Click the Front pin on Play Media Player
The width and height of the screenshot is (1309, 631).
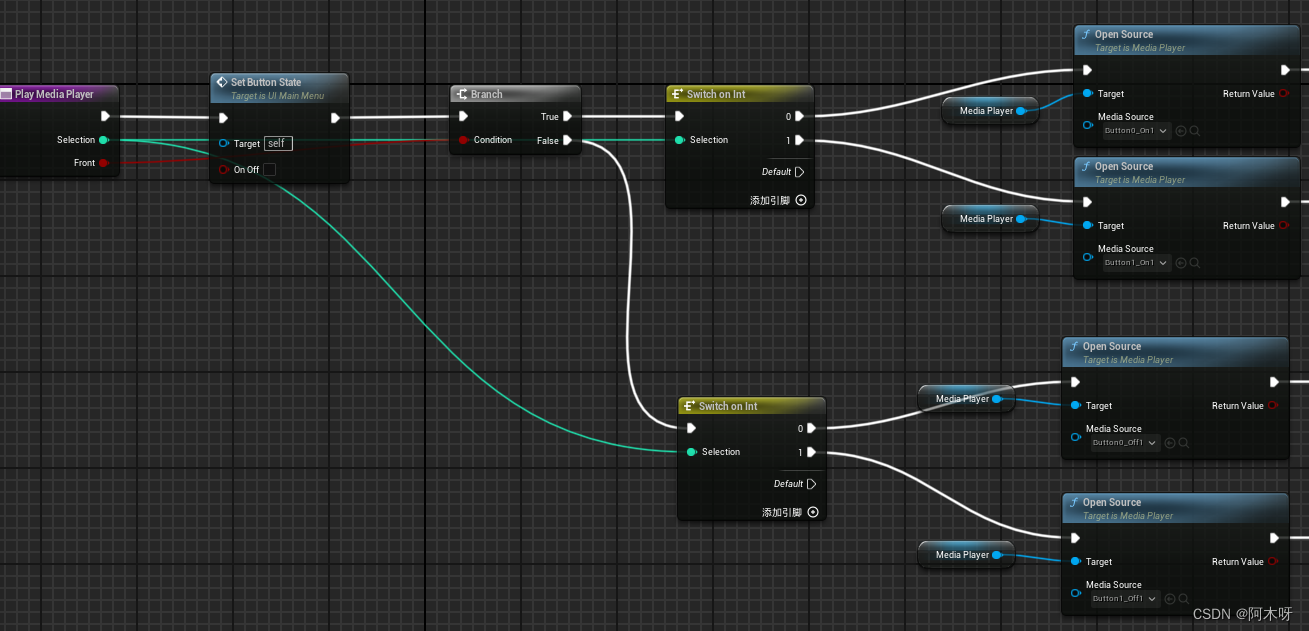coord(103,162)
